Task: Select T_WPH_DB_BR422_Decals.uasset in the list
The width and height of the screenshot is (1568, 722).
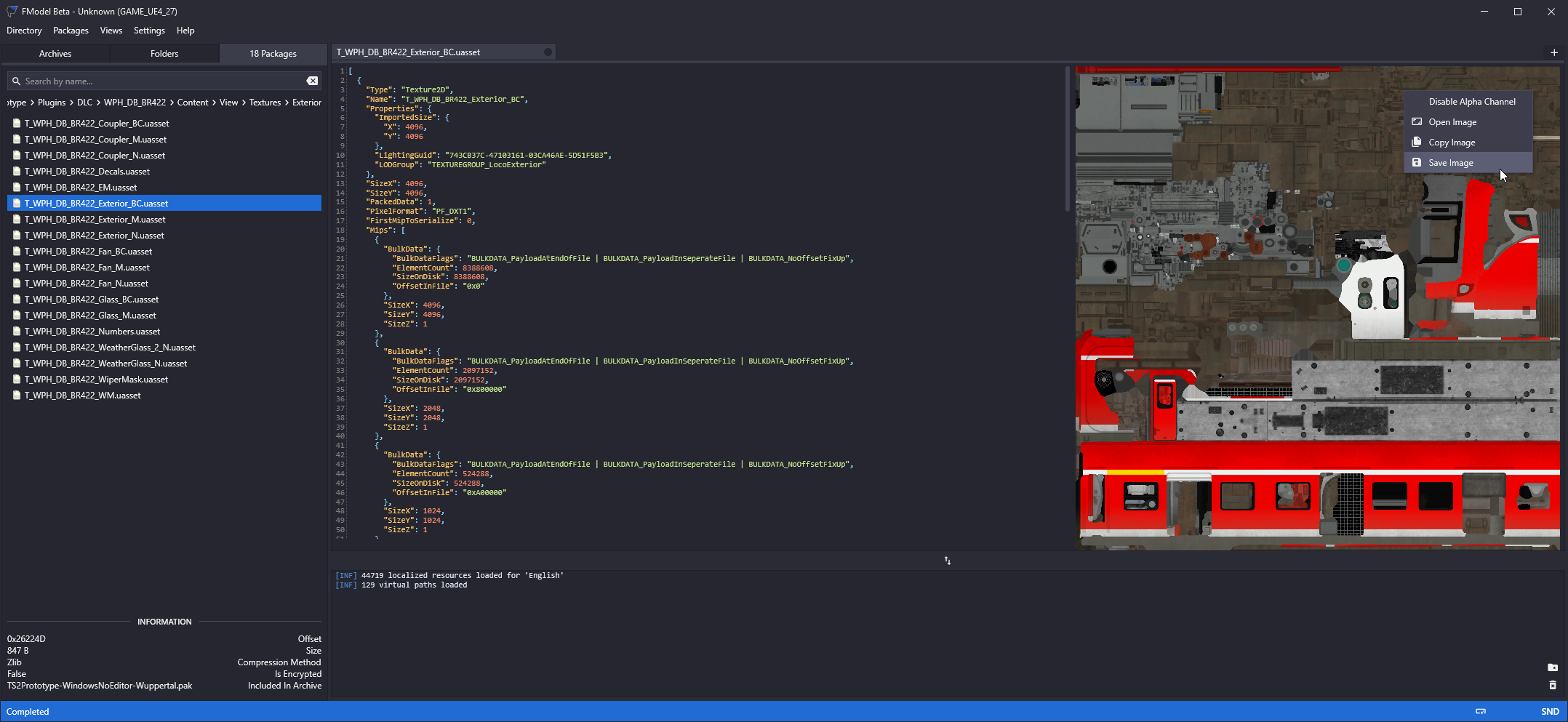Action: (x=87, y=172)
